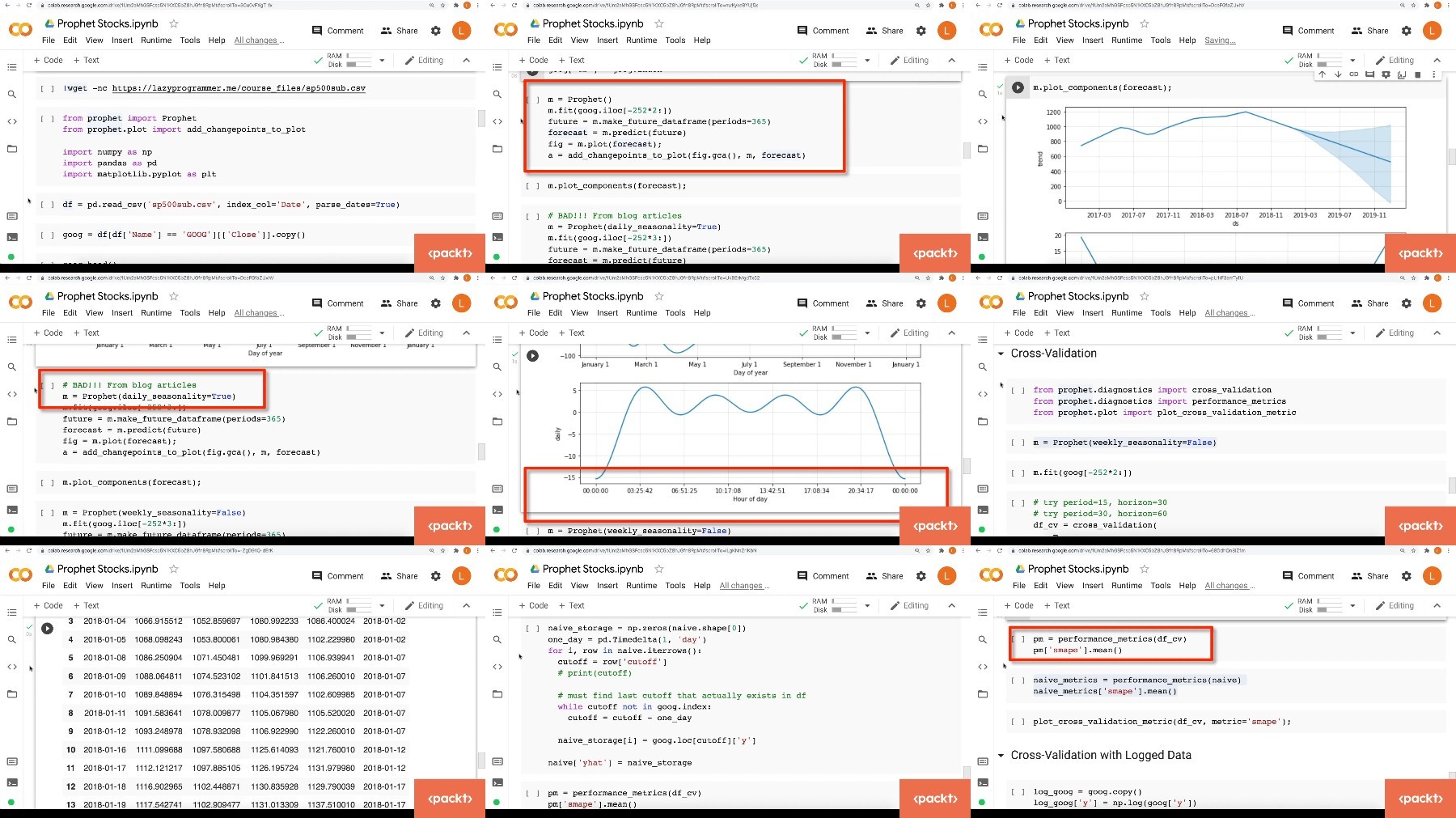Viewport: 1456px width, 818px height.
Task: Open notebook settings gear in the wget panel
Action: point(436,31)
